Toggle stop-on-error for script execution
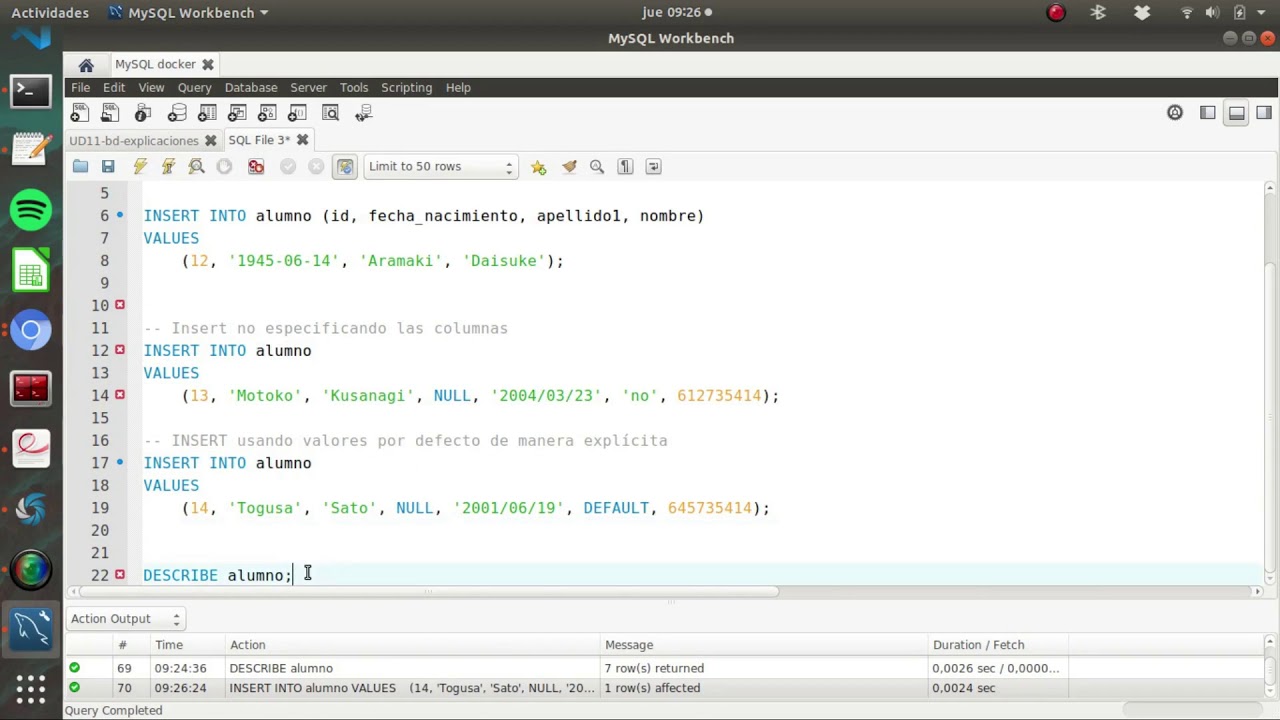Image resolution: width=1280 pixels, height=720 pixels. coord(256,167)
